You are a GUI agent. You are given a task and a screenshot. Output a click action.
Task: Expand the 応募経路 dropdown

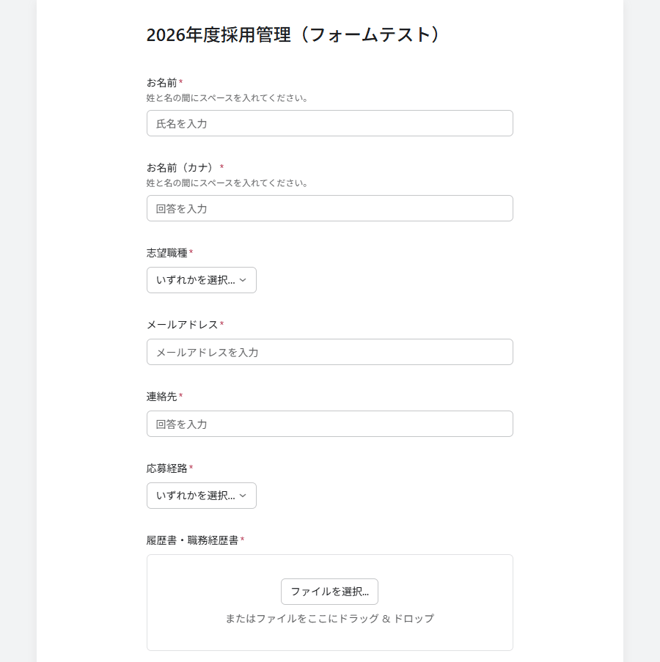200,495
